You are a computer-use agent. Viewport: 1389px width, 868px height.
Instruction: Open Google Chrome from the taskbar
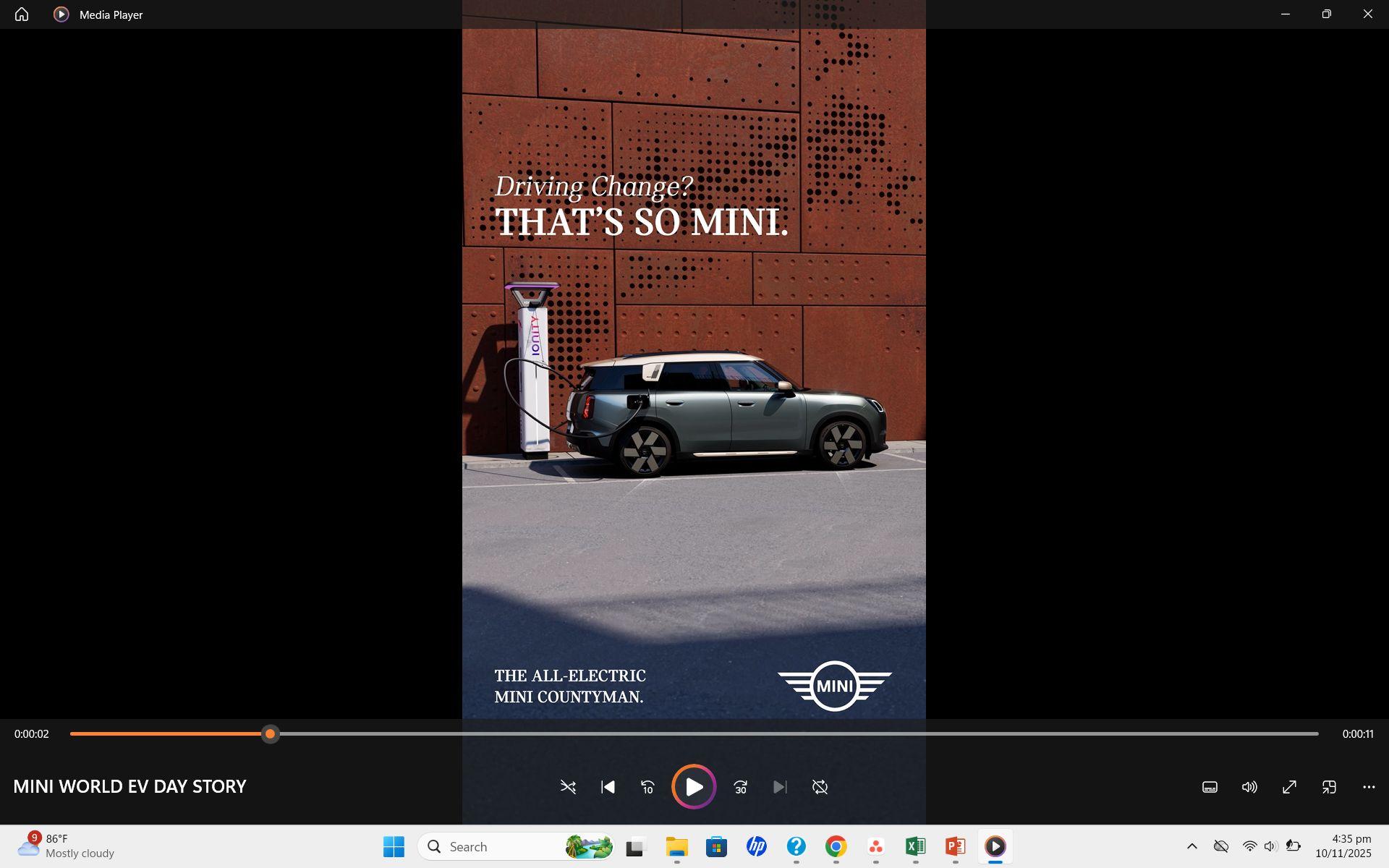pos(836,846)
